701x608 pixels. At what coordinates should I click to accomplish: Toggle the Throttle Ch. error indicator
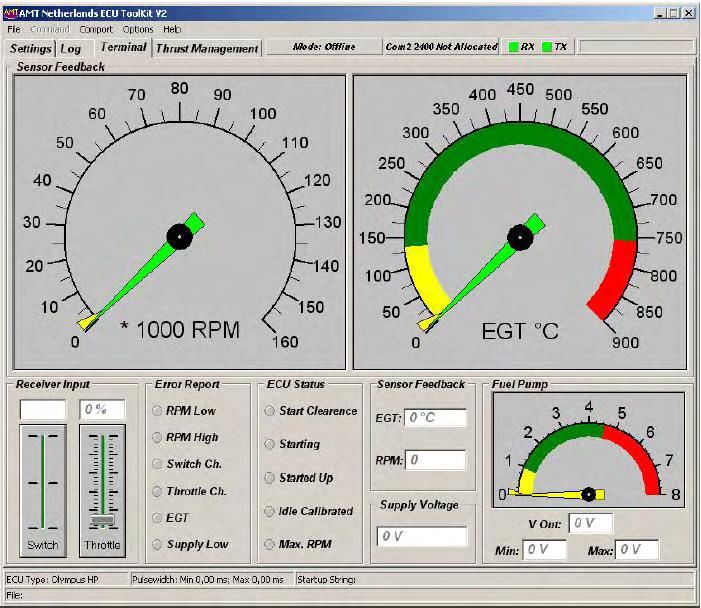coord(157,491)
